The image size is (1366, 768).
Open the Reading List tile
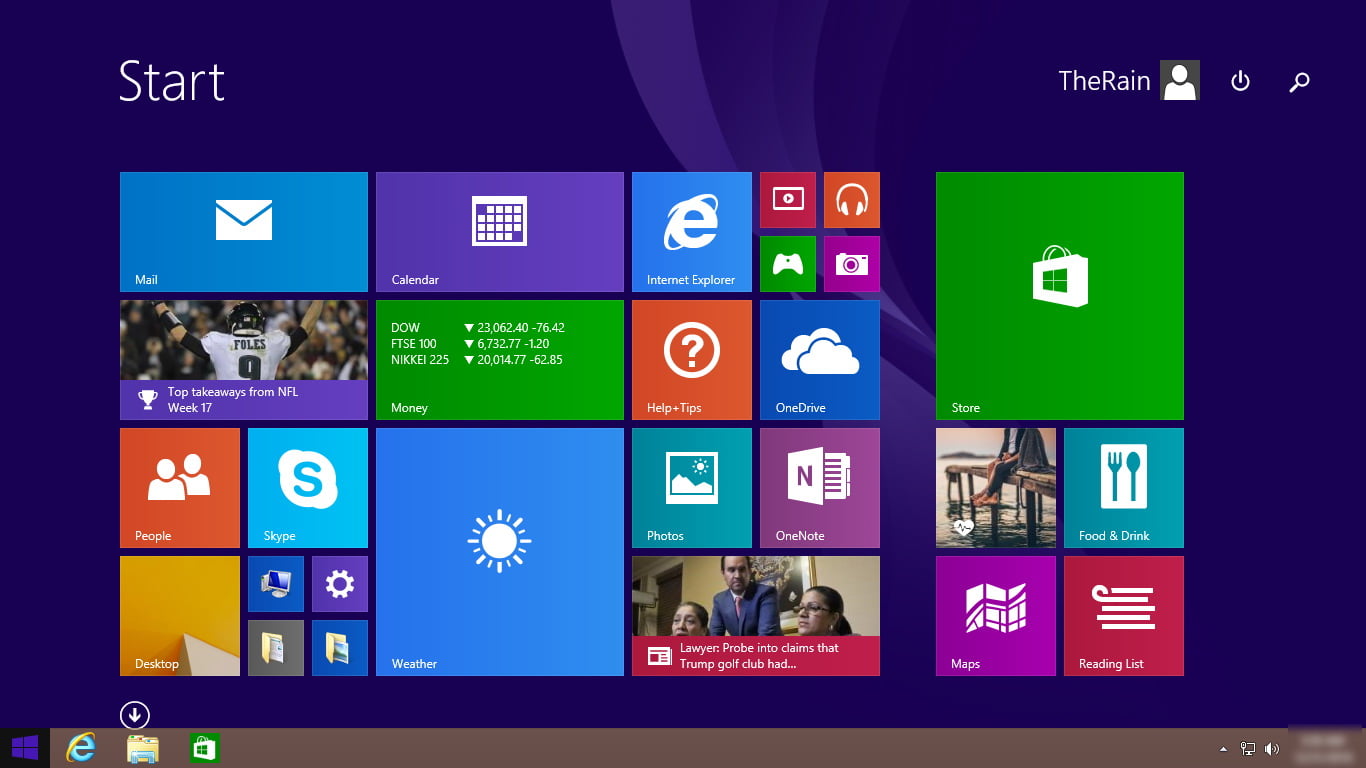click(x=1124, y=616)
